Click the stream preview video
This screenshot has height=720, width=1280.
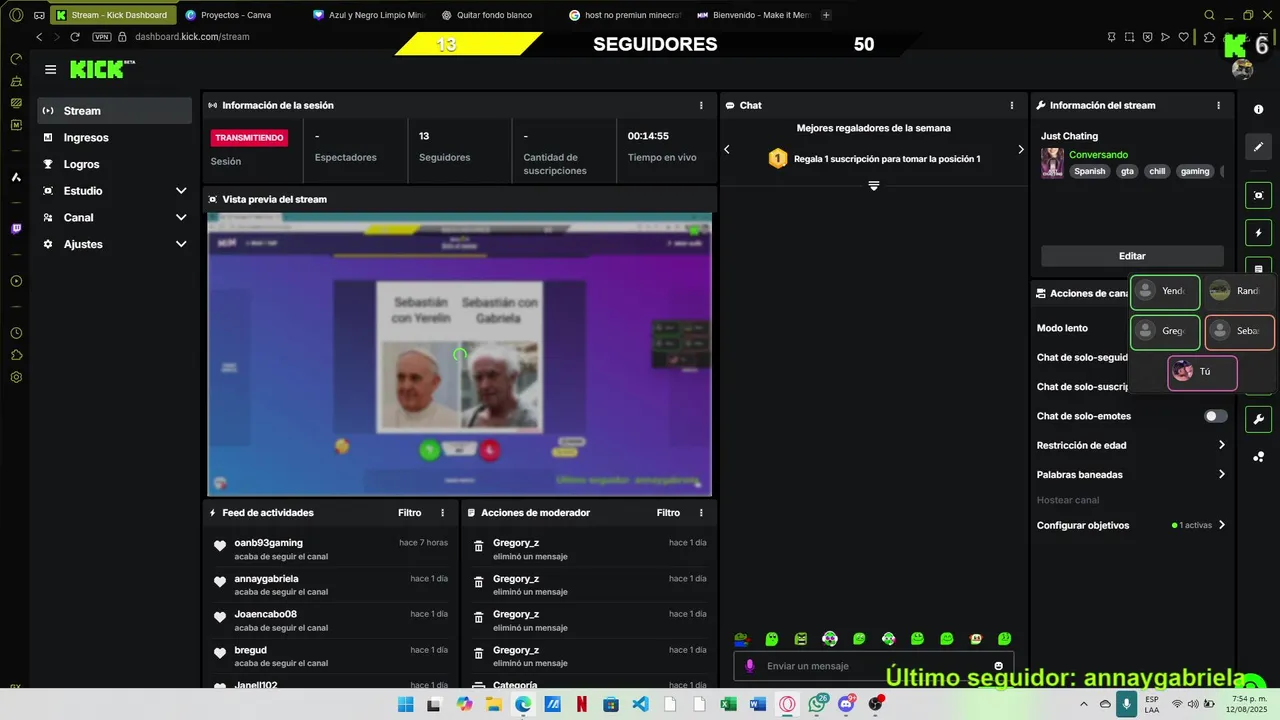(x=459, y=354)
